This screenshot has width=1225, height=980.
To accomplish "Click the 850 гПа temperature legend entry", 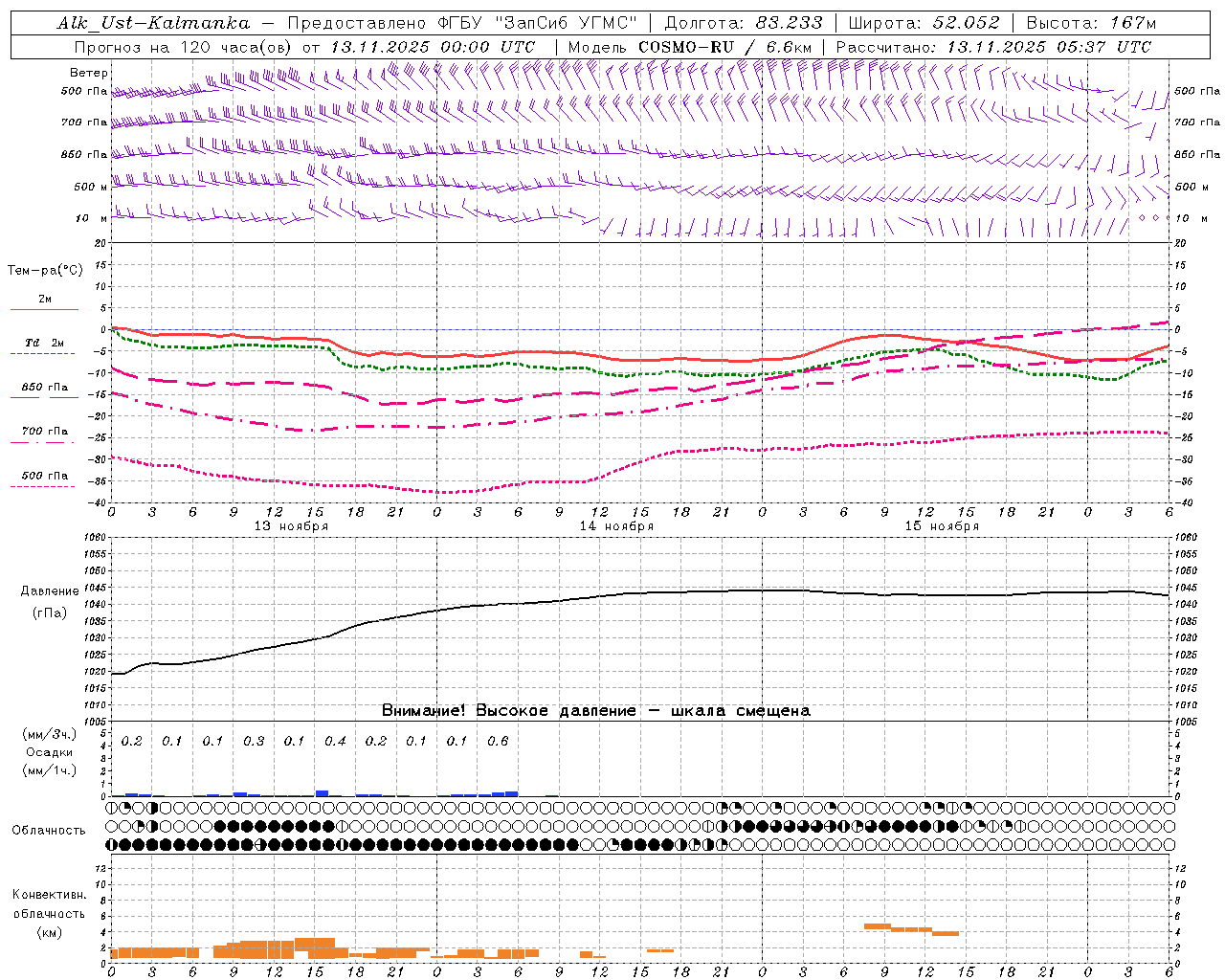I will click(x=45, y=388).
